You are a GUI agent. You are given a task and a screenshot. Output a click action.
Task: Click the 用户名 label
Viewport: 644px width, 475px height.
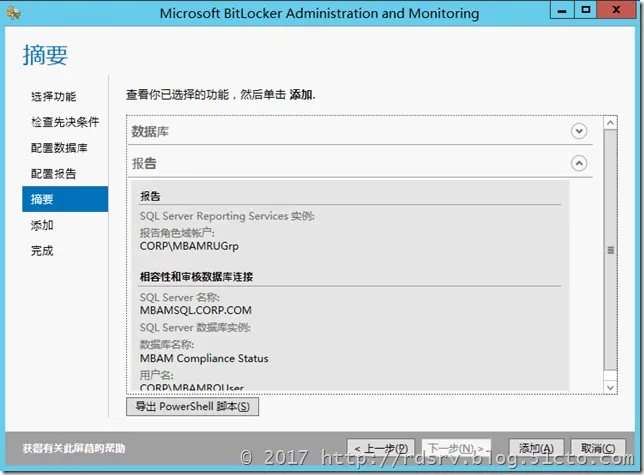click(156, 375)
